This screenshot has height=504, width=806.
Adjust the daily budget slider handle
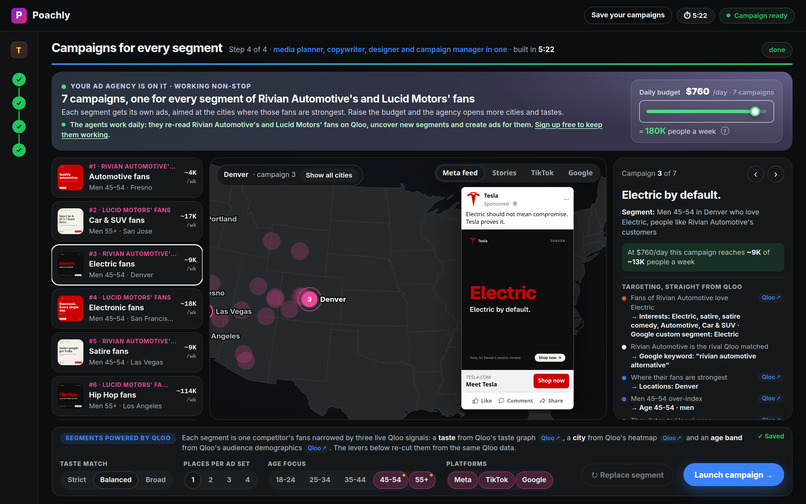pyautogui.click(x=755, y=112)
